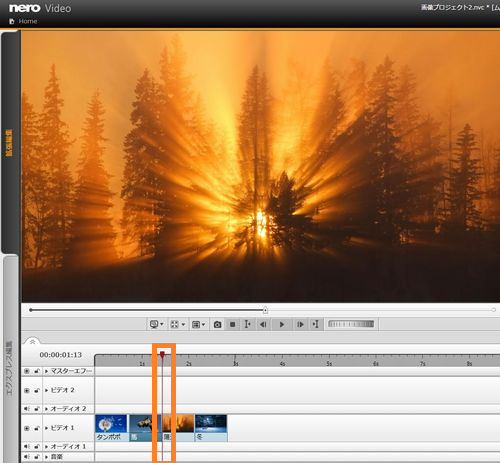The height and width of the screenshot is (463, 500).
Task: Capture a snapshot with the camera icon
Action: (x=217, y=324)
